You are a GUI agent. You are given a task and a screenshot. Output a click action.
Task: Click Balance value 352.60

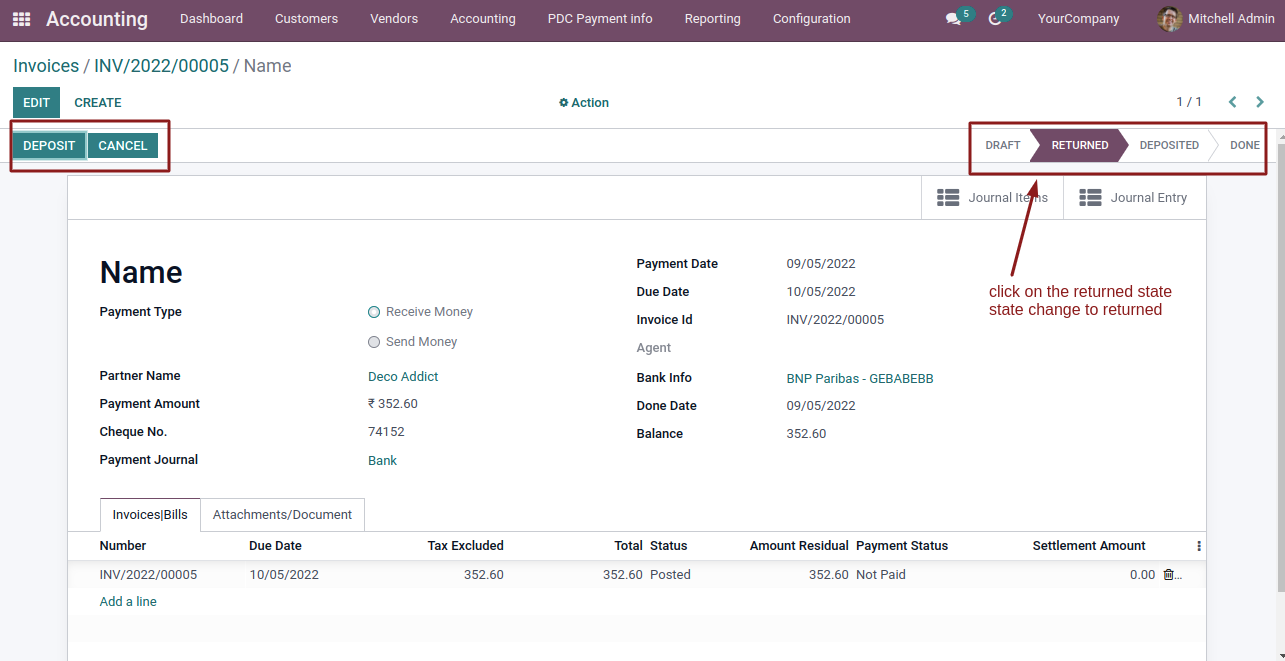click(806, 434)
